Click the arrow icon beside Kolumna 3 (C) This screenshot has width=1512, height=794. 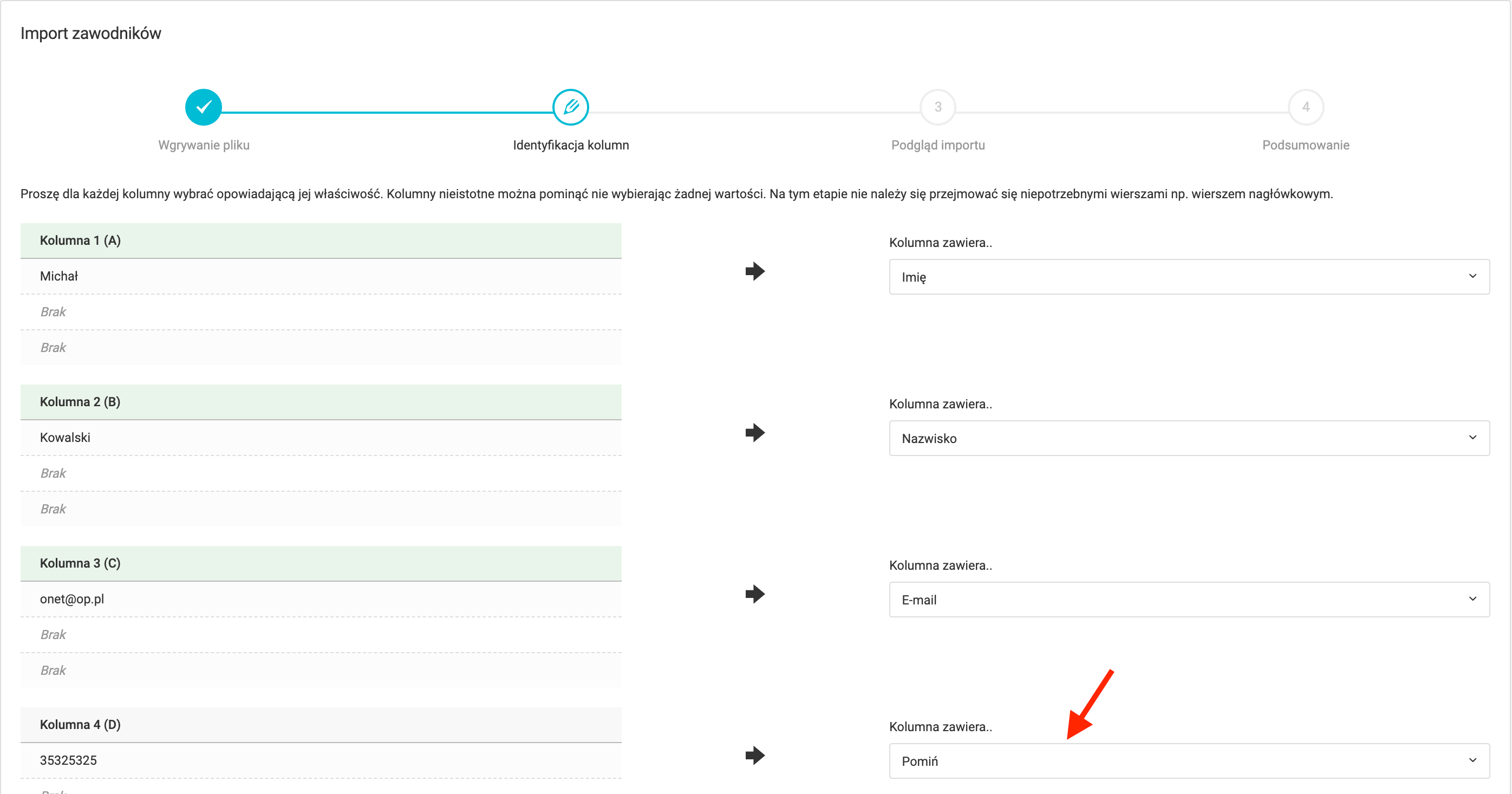(755, 594)
